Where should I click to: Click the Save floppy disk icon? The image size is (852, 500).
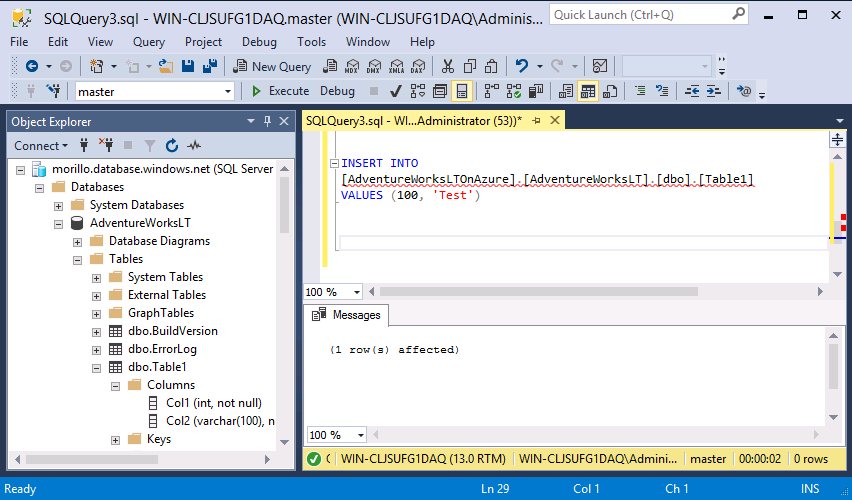click(188, 66)
